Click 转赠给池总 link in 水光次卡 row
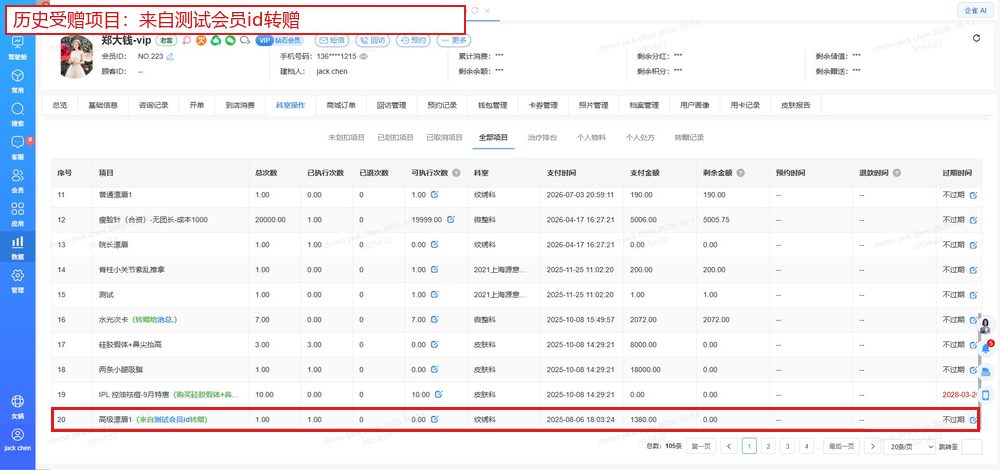The width and height of the screenshot is (1000, 470). point(154,319)
